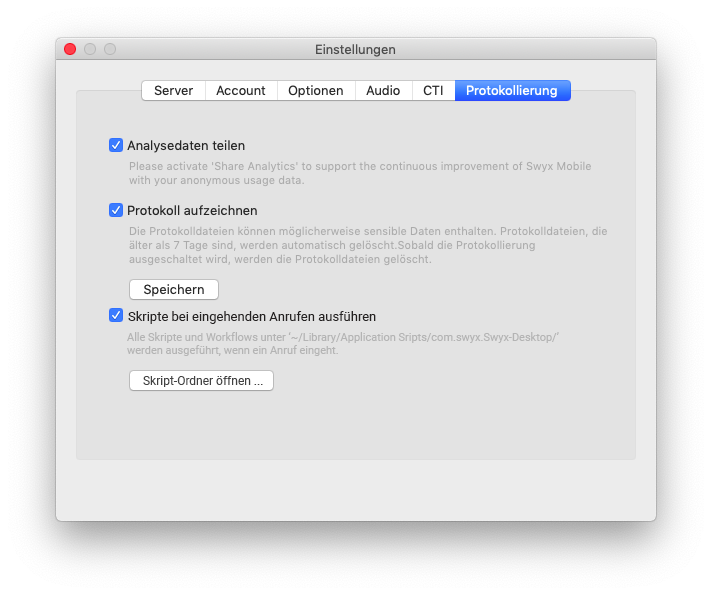Close the Einstellungen window with the red button
712x595 pixels.
coord(70,49)
